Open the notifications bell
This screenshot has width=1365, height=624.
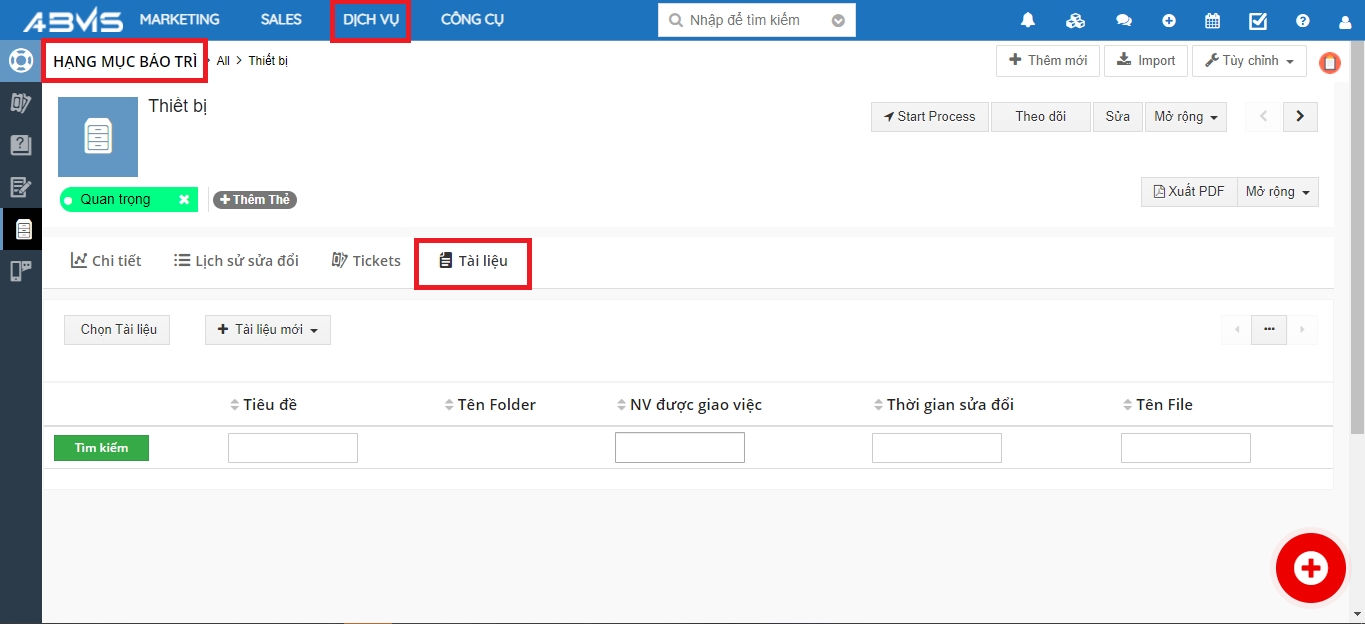(1028, 20)
